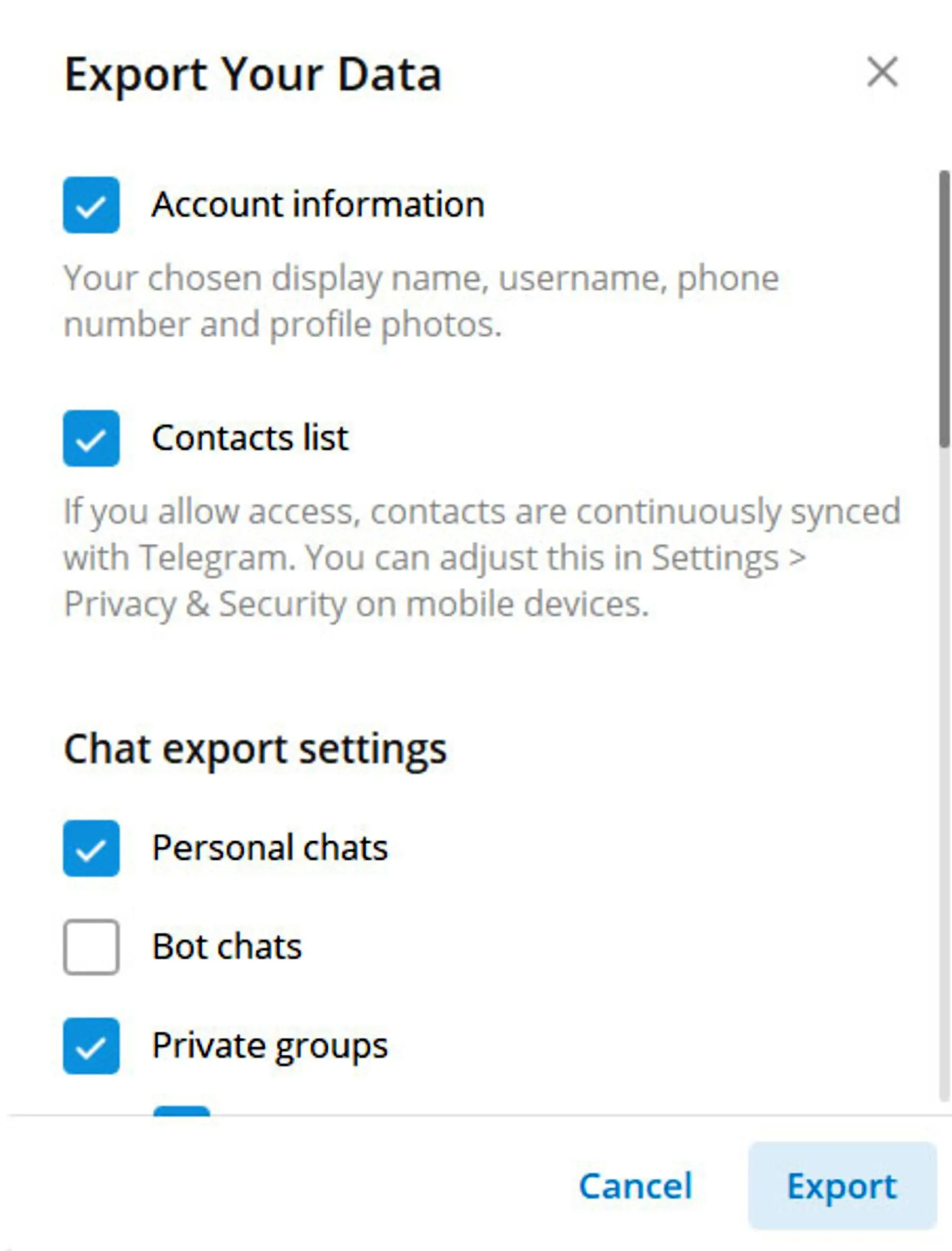Click the contacts syncing description paragraph
The height and width of the screenshot is (1251, 952).
coord(481,558)
